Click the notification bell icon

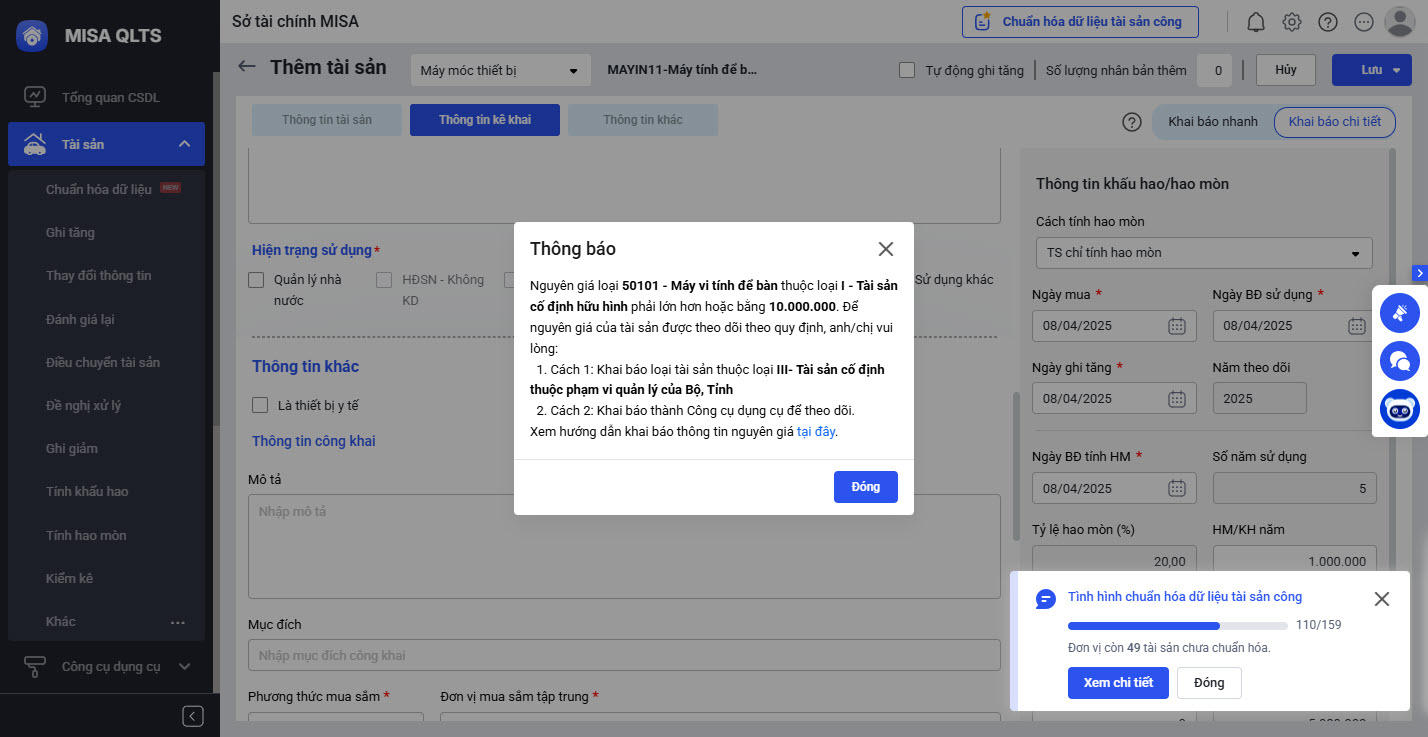[x=1256, y=22]
